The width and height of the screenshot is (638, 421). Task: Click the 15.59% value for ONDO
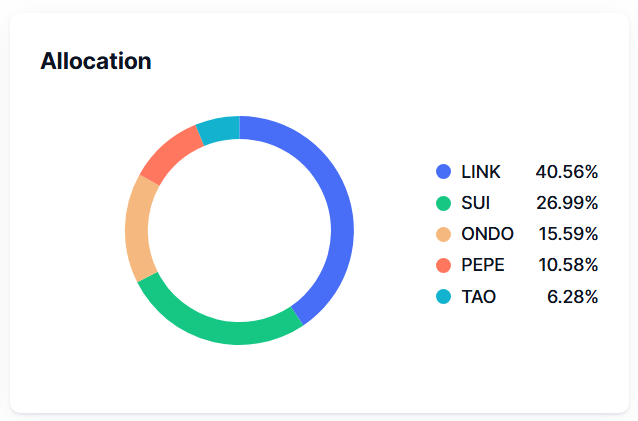[568, 234]
